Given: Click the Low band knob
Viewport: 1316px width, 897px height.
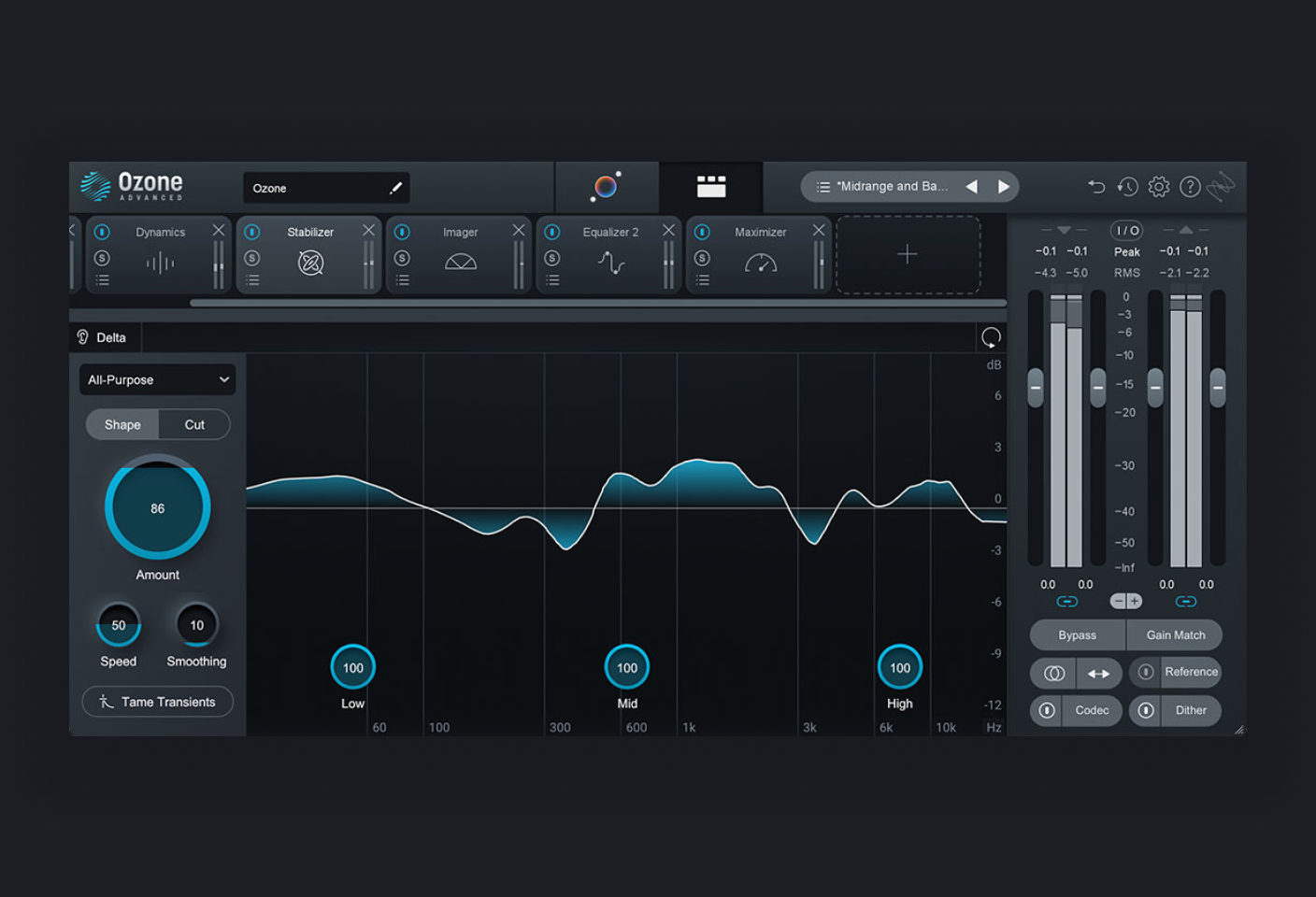Looking at the screenshot, I should coord(352,667).
